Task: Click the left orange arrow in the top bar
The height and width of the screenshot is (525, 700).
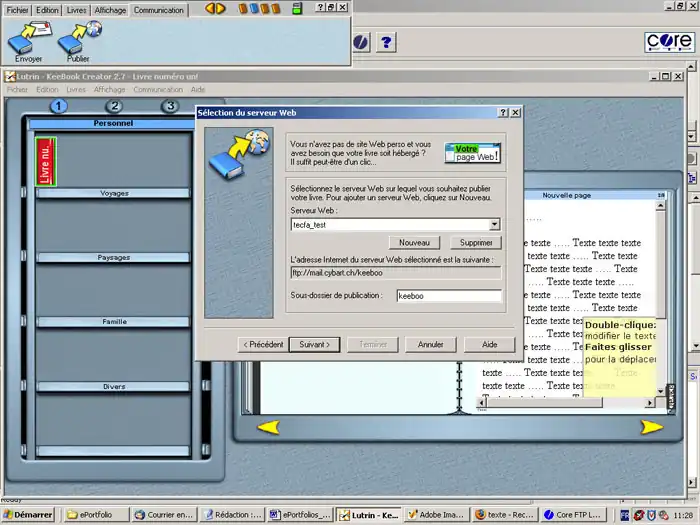Action: pos(210,8)
